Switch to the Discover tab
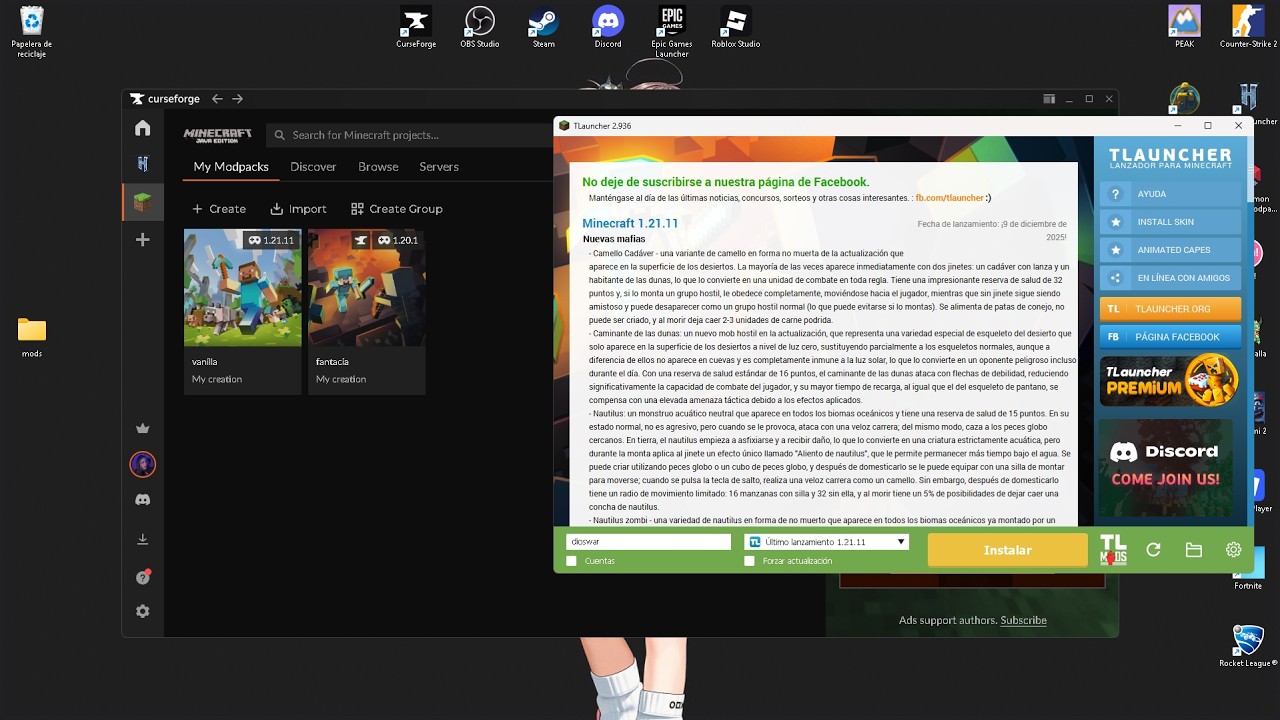This screenshot has height=720, width=1280. (x=313, y=167)
